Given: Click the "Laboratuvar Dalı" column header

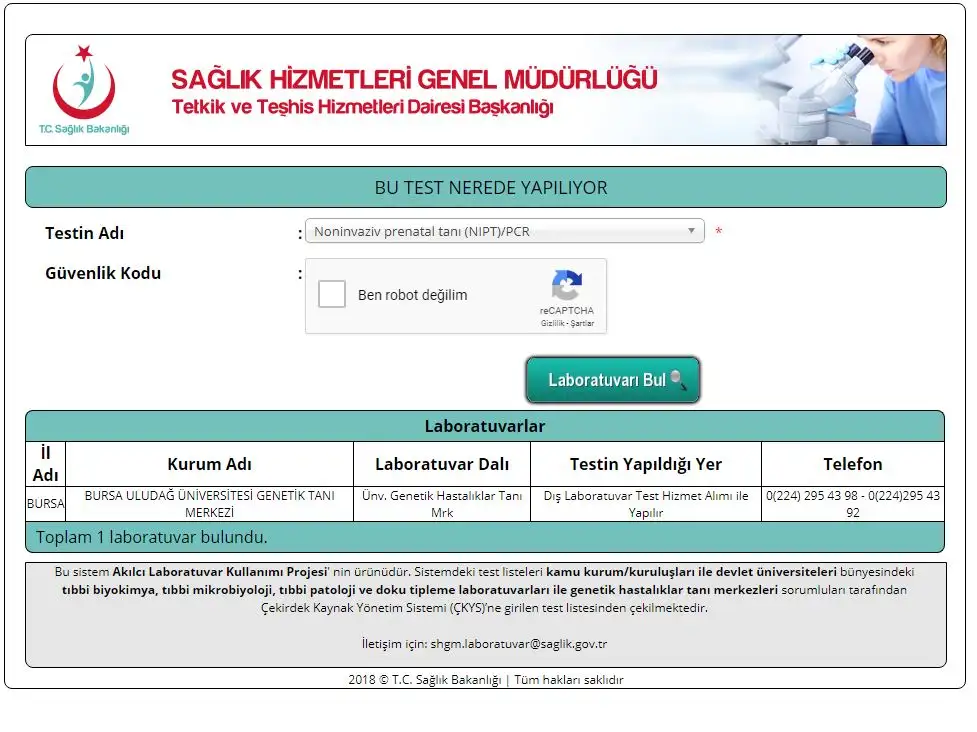Looking at the screenshot, I should [x=442, y=464].
